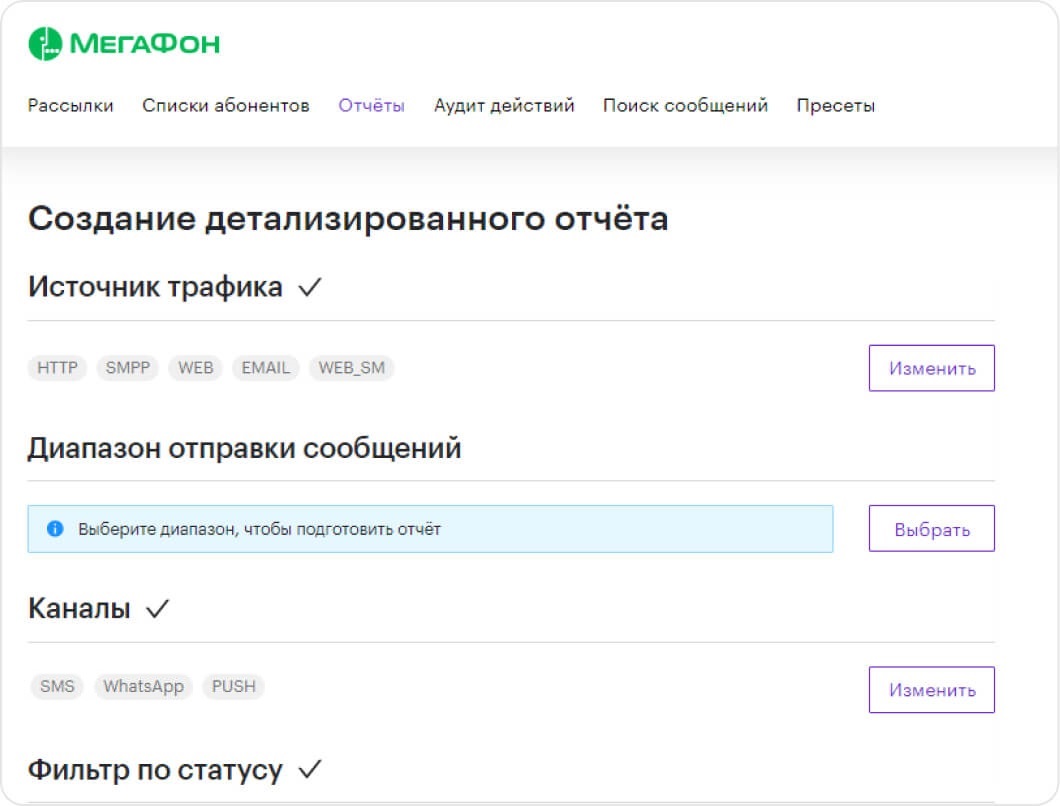
Task: Click the blue info icon in range notice
Action: point(55,529)
